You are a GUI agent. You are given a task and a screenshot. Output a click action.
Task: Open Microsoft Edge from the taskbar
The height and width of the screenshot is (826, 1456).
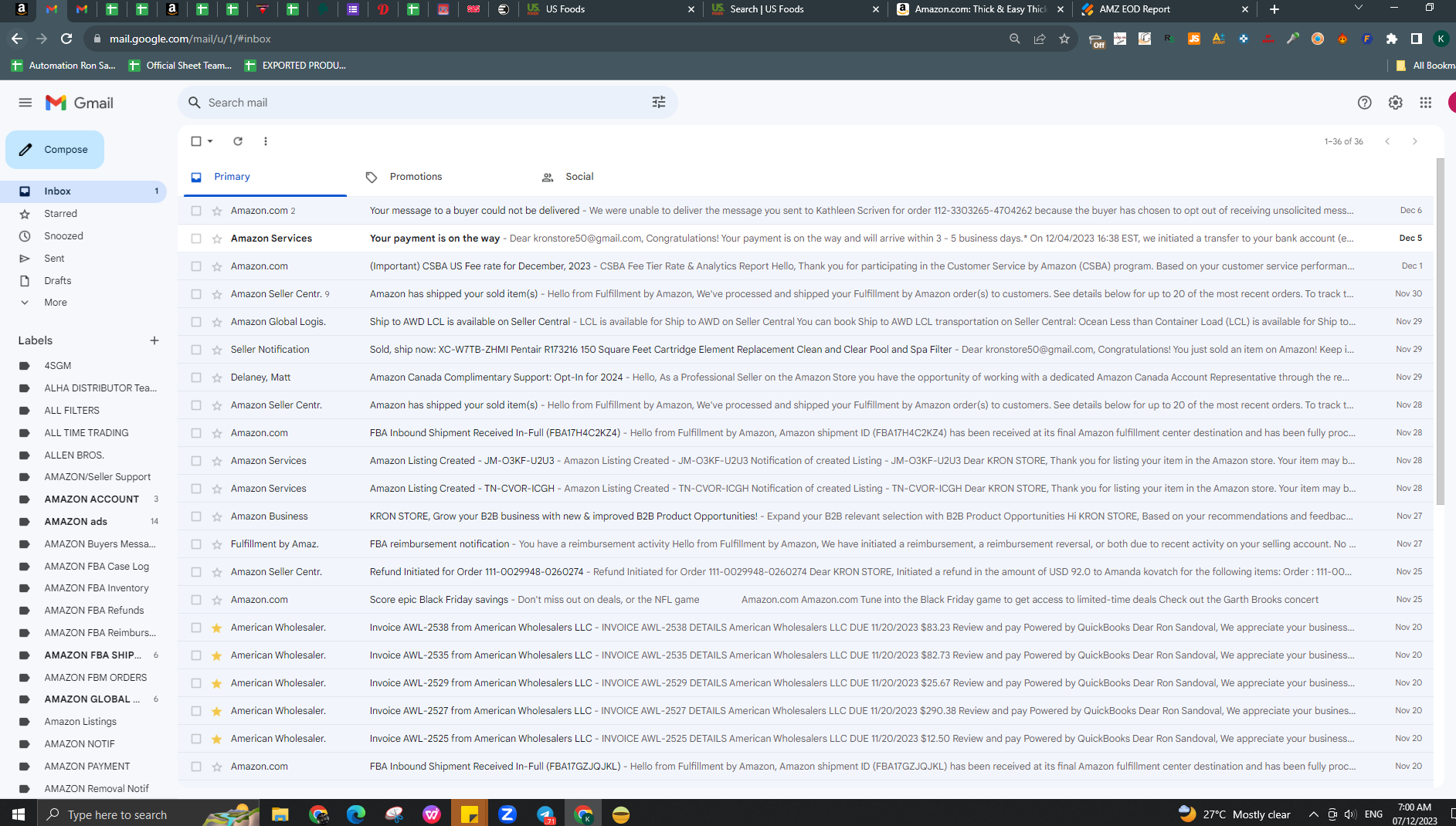(x=356, y=814)
